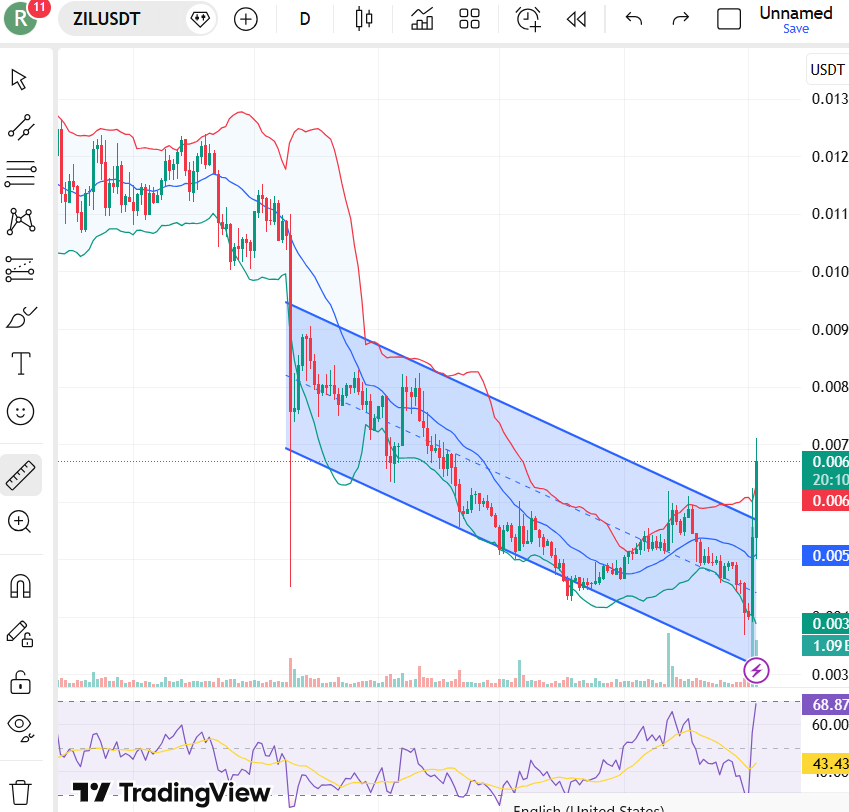Select the cursor tool
Image resolution: width=849 pixels, height=812 pixels.
tap(20, 79)
